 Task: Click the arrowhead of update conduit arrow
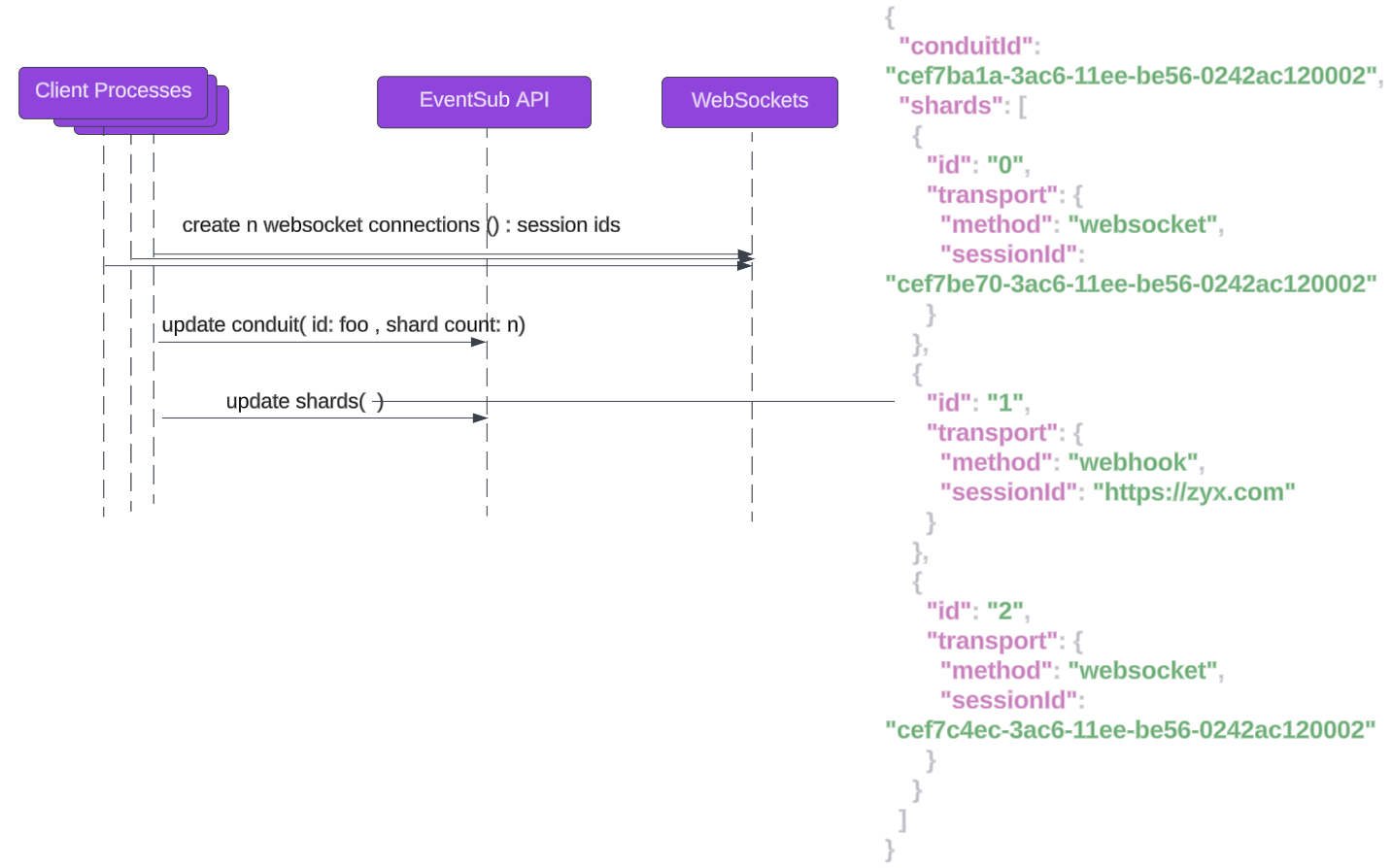pyautogui.click(x=478, y=342)
